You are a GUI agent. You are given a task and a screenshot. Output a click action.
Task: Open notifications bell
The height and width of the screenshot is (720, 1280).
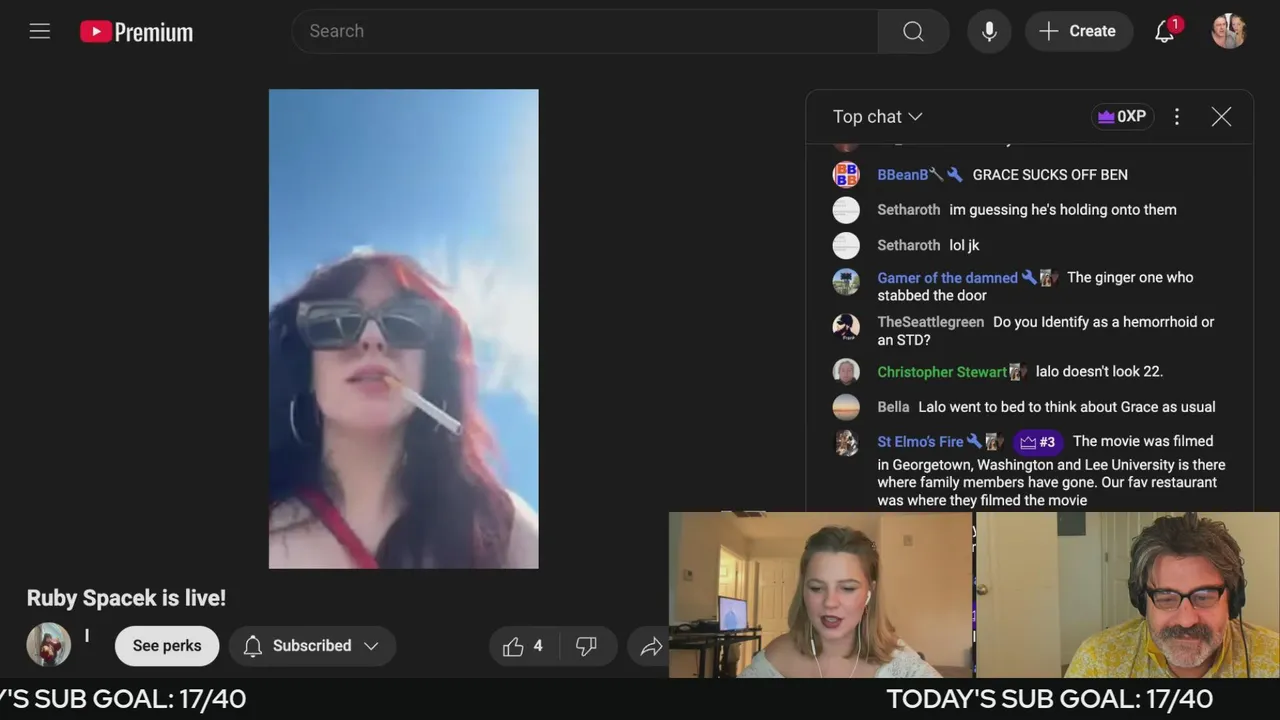[1165, 31]
